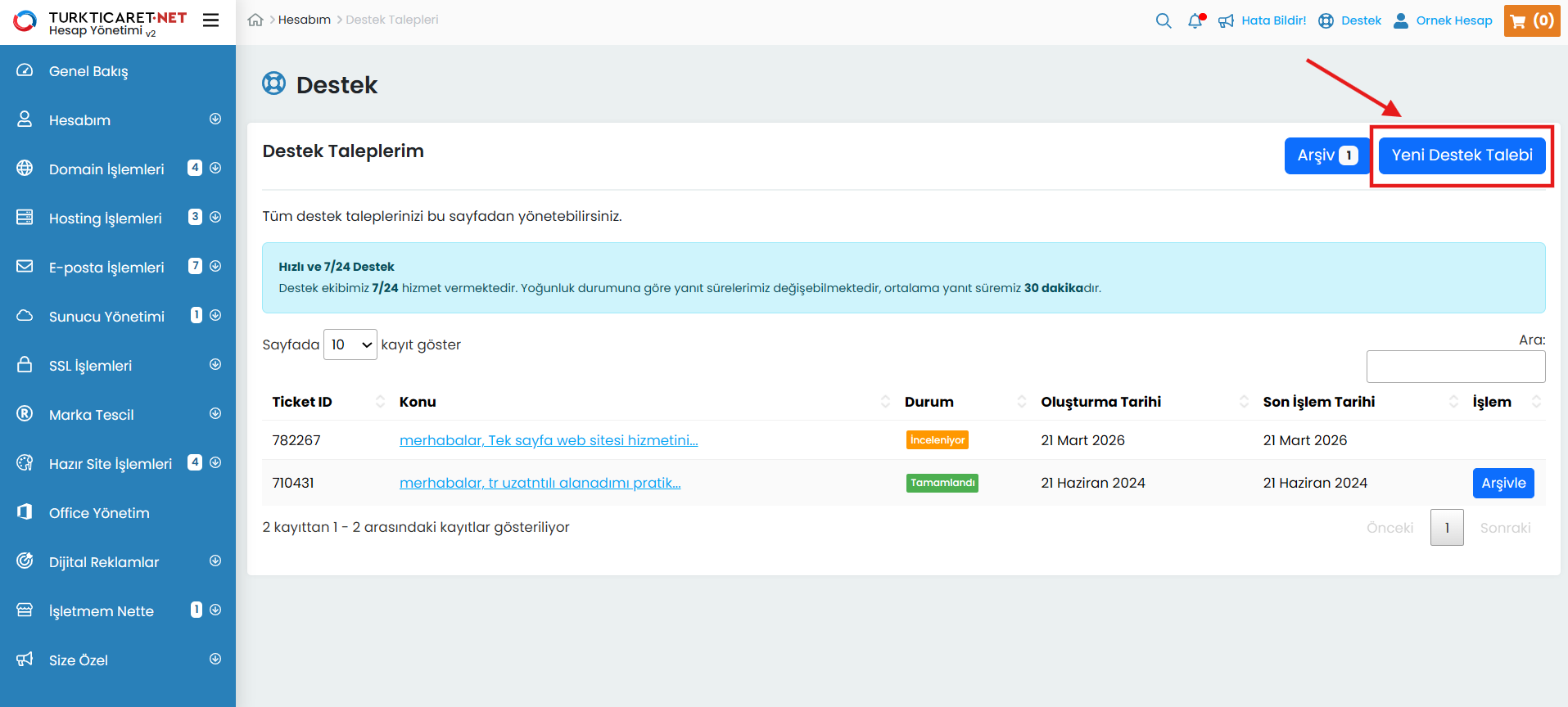The image size is (1568, 707).
Task: Open the shopping cart button
Action: [1531, 20]
